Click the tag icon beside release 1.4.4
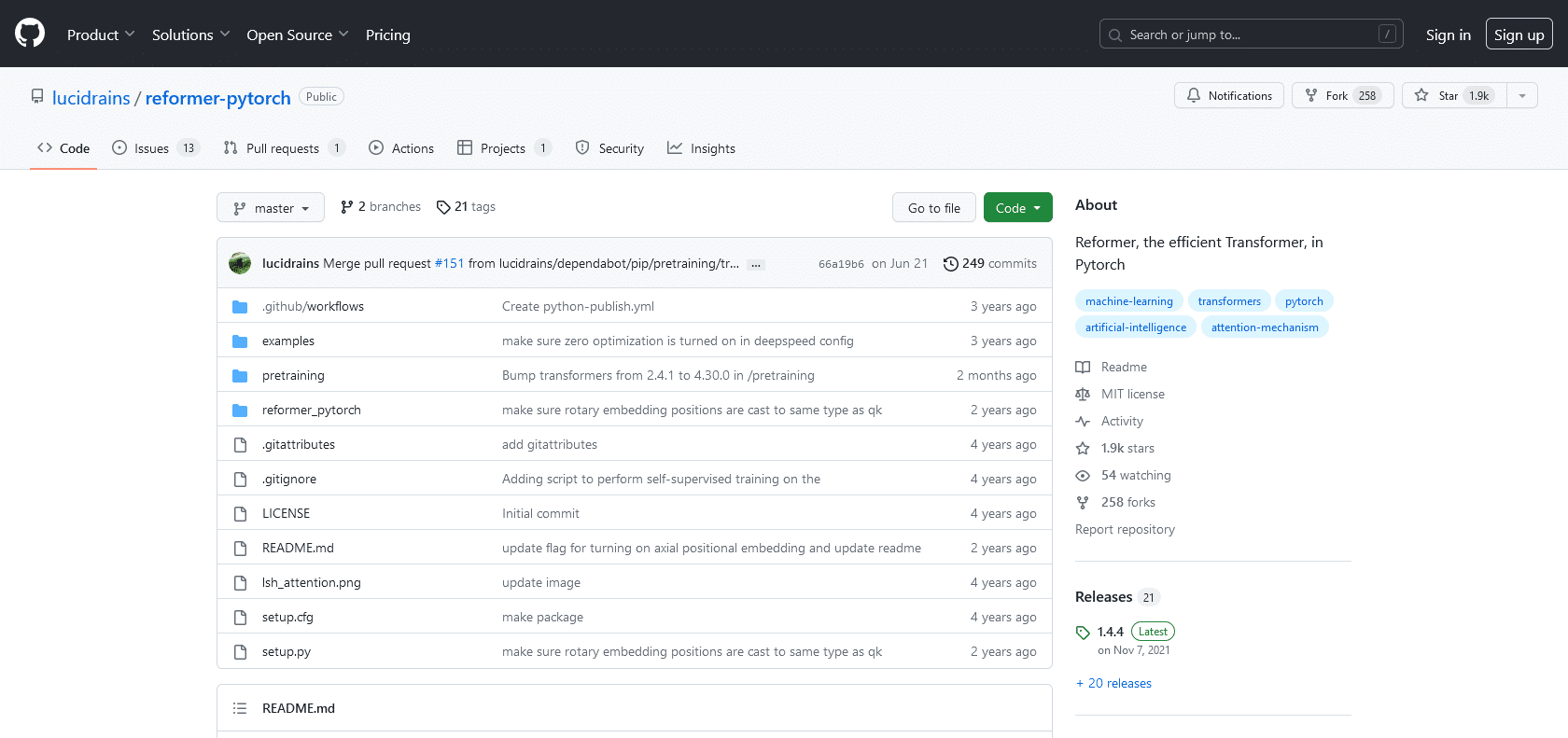The image size is (1568, 738). pos(1083,633)
